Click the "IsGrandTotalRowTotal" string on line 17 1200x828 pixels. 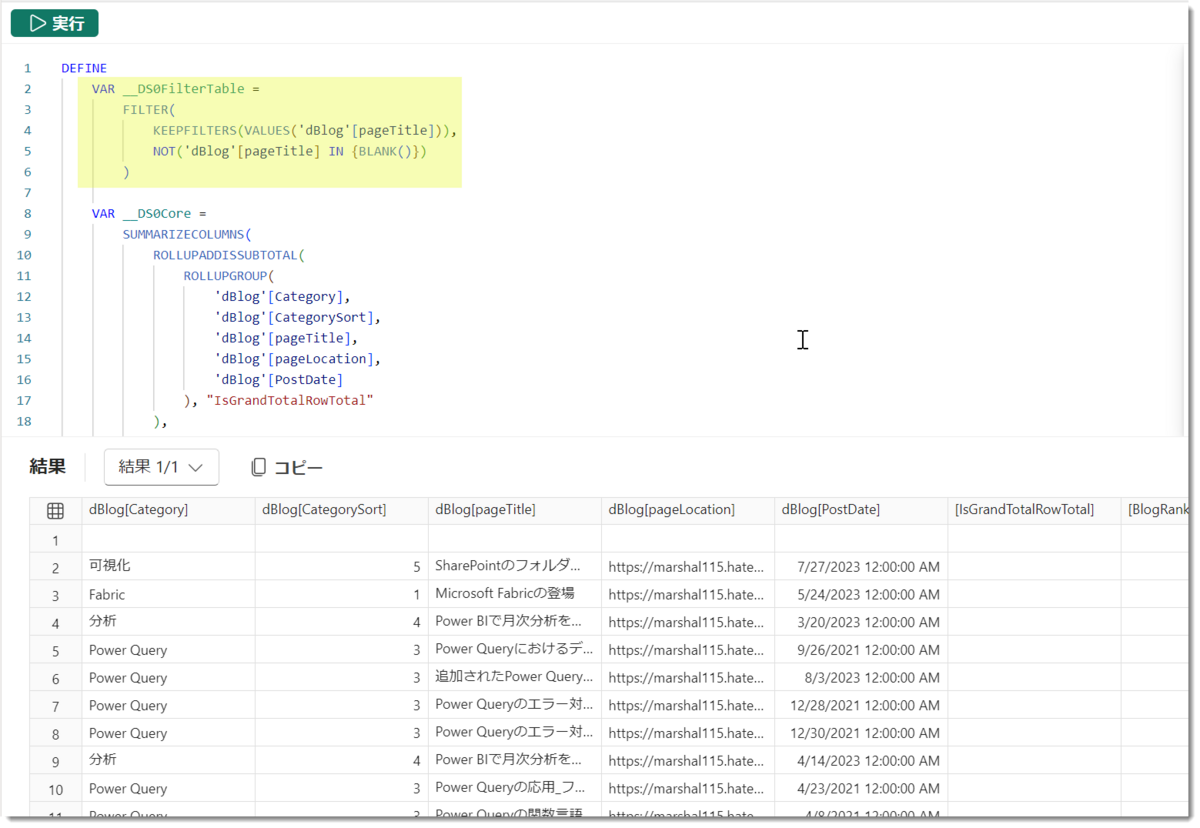click(289, 400)
